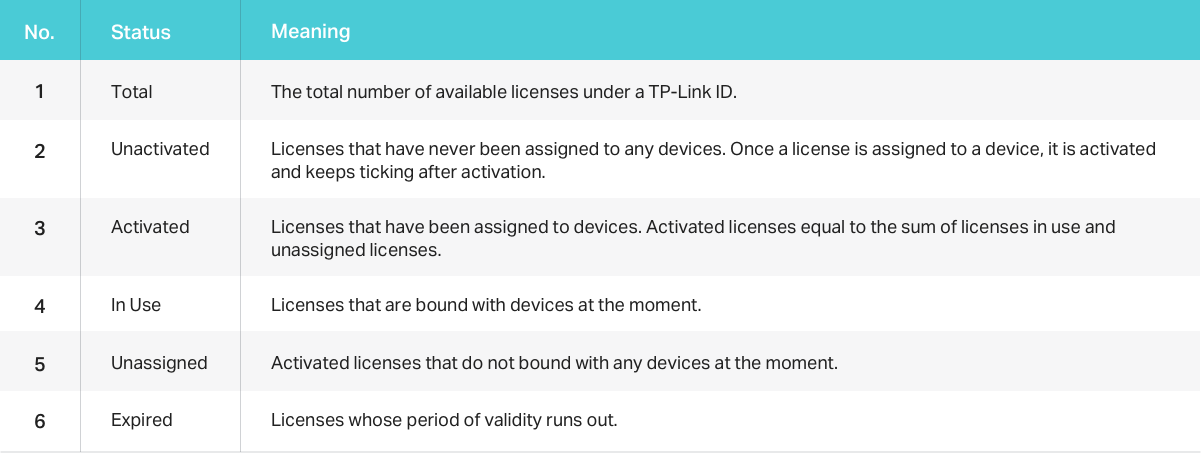The width and height of the screenshot is (1201, 453).
Task: Select the In Use status cell
Action: (x=136, y=305)
